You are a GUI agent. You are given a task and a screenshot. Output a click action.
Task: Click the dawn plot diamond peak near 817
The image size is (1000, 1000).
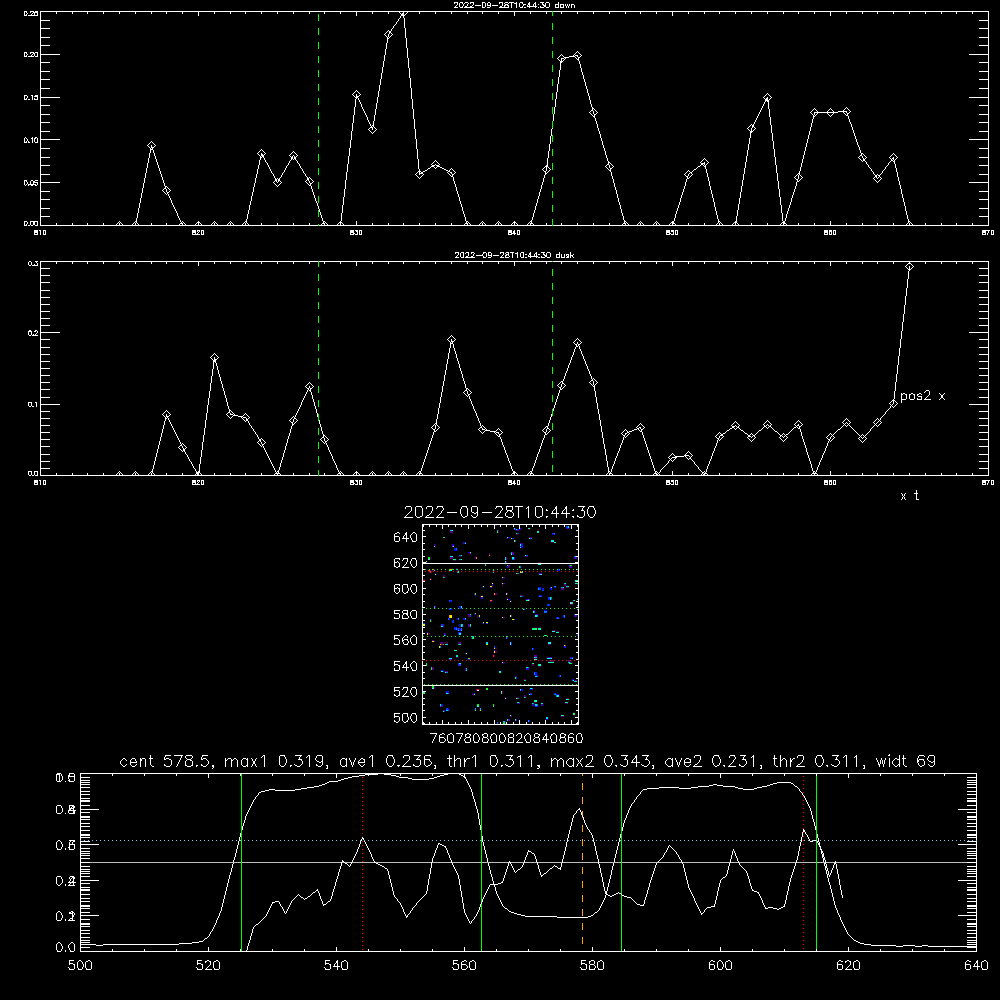[151, 146]
